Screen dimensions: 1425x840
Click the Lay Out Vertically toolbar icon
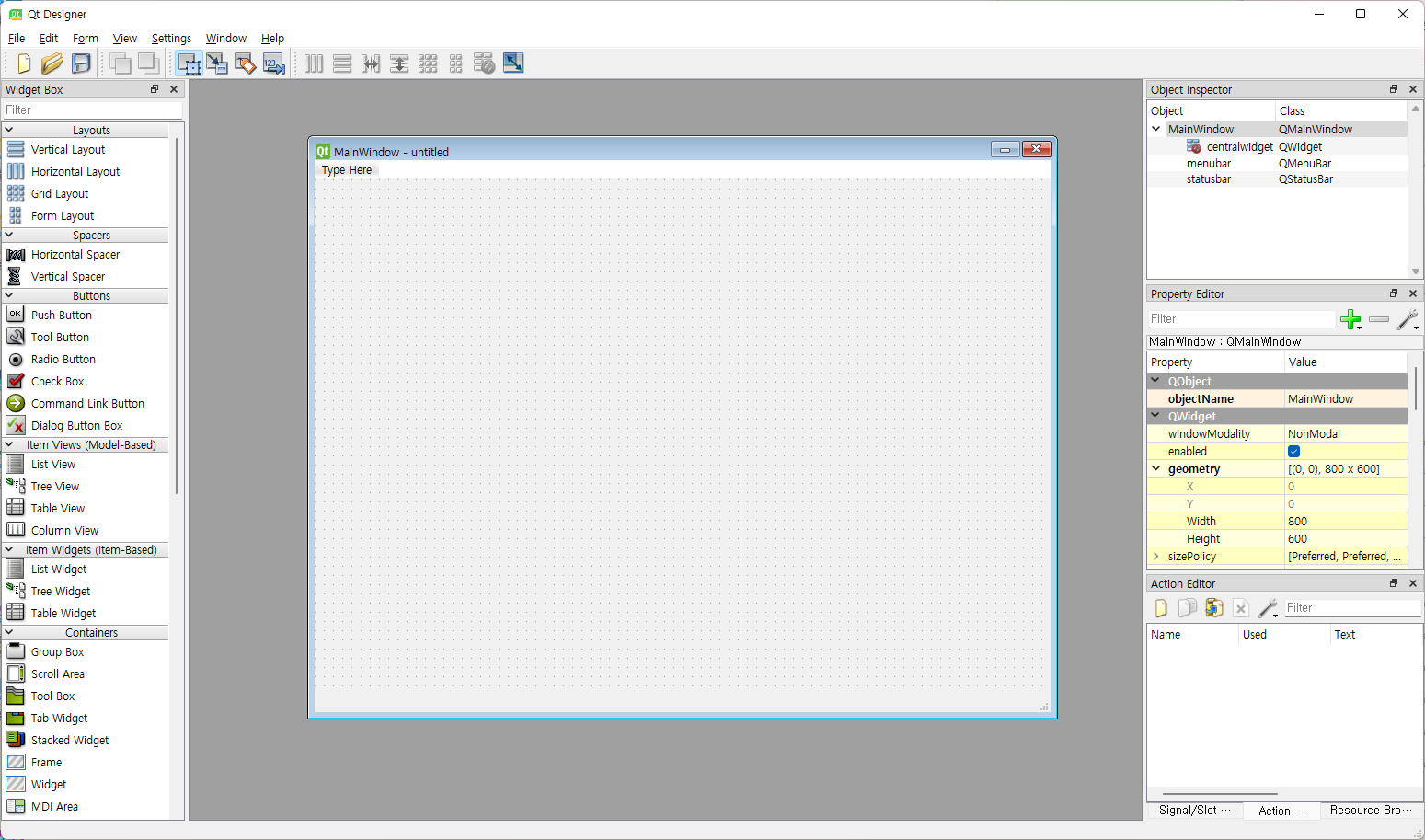(342, 63)
